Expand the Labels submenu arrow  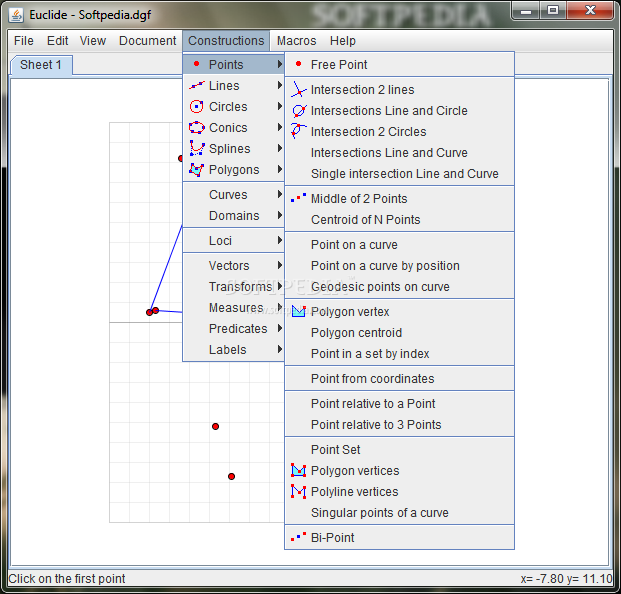(280, 349)
